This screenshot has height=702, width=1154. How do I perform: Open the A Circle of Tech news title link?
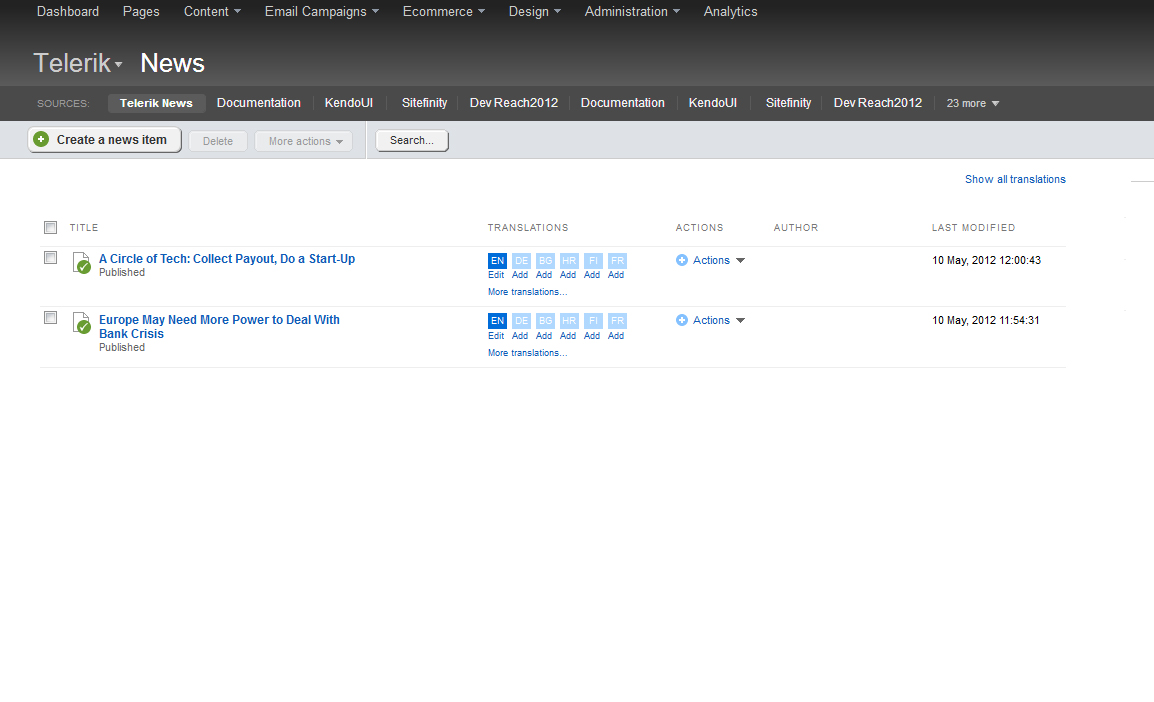[x=227, y=259]
